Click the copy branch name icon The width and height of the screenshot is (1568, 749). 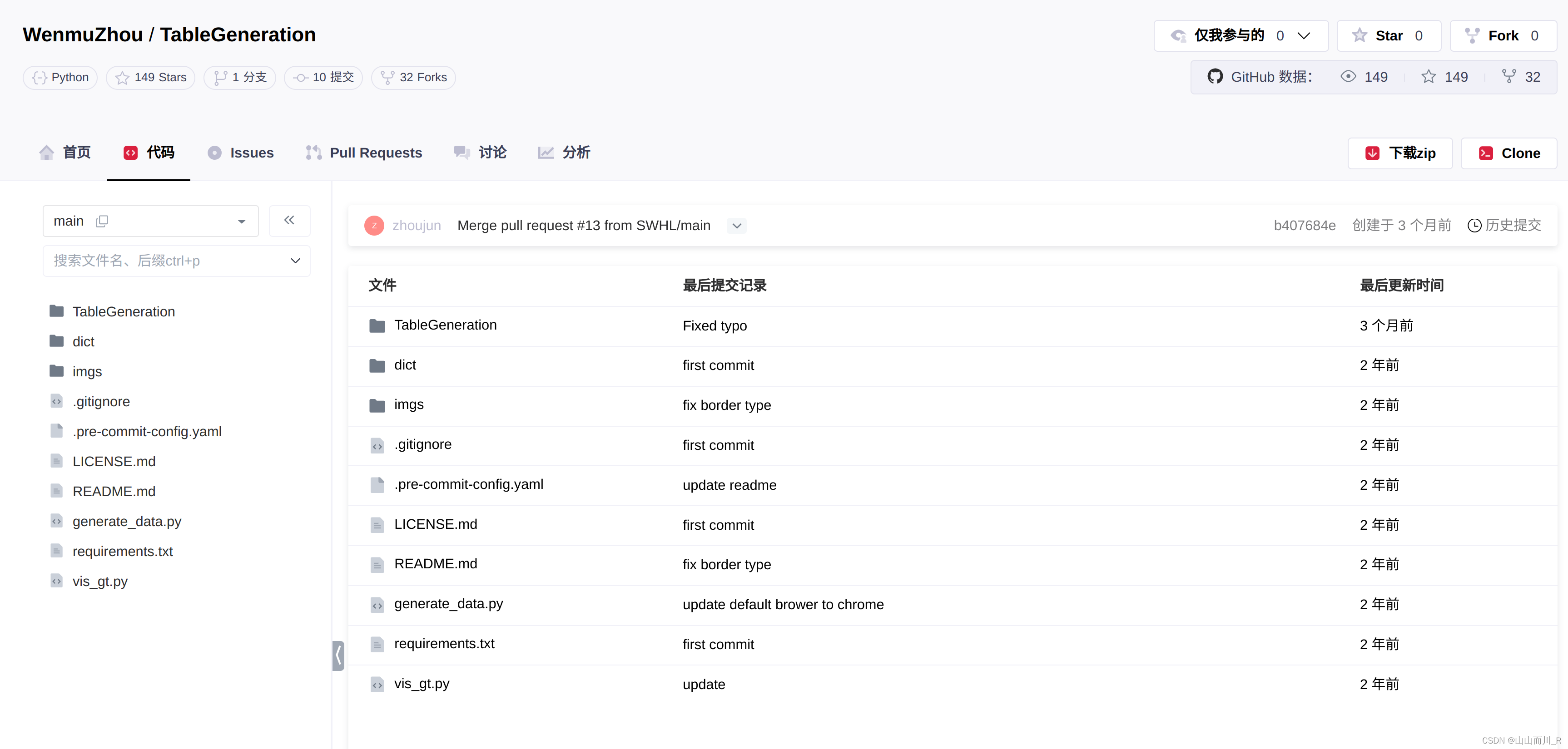click(x=102, y=221)
